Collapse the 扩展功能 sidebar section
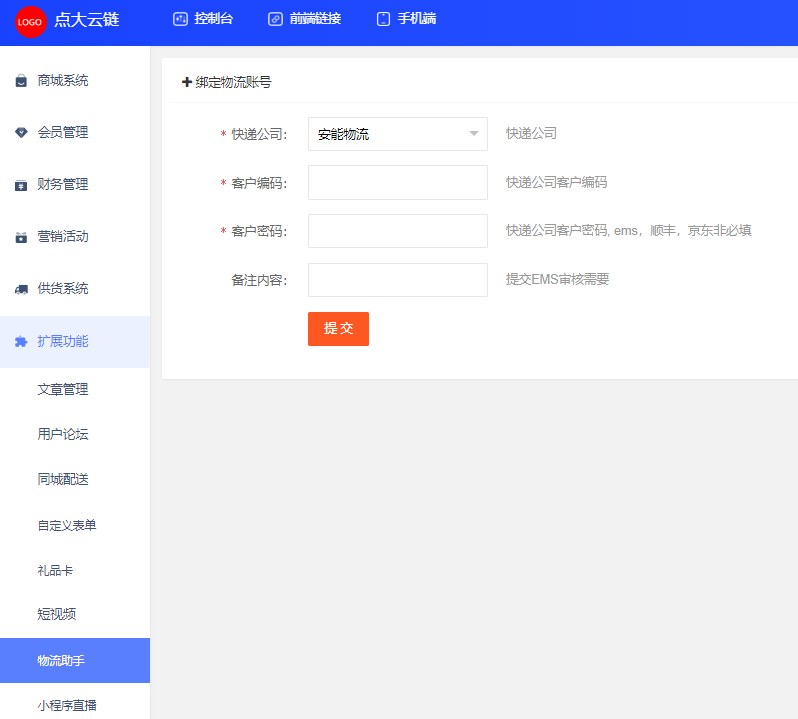The image size is (798, 719). click(x=75, y=341)
